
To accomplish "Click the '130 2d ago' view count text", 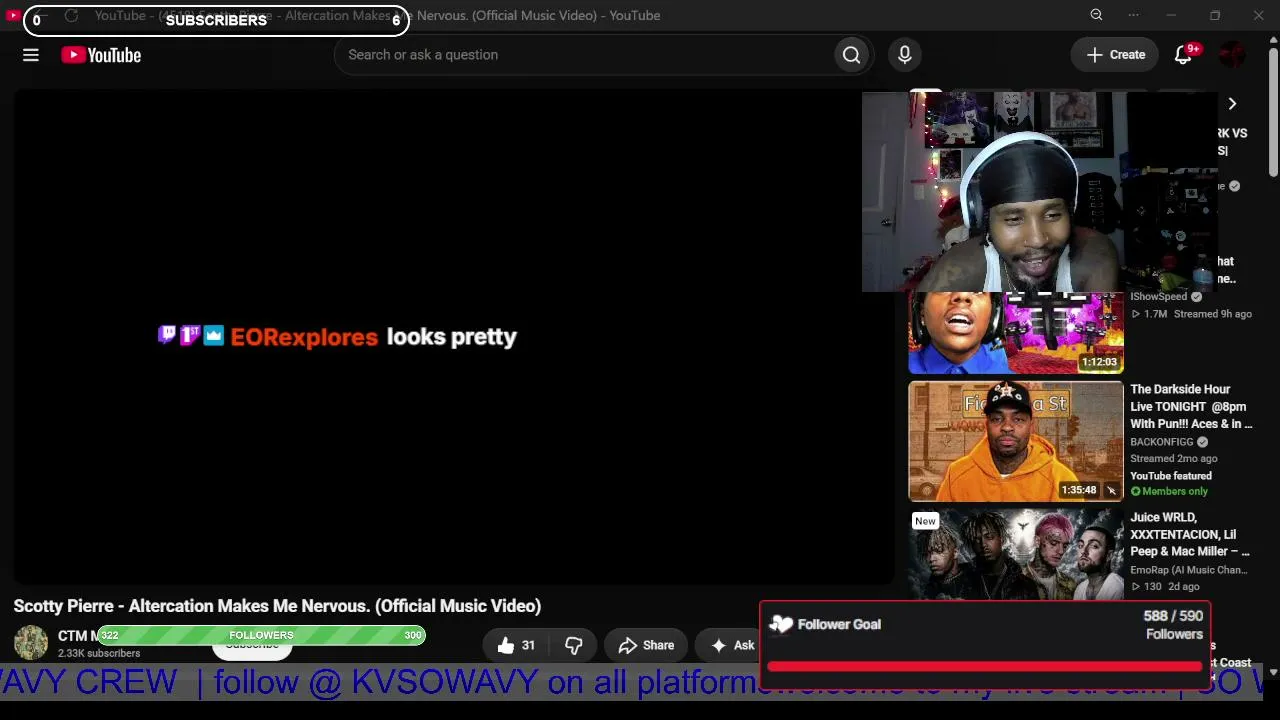I will point(1165,587).
